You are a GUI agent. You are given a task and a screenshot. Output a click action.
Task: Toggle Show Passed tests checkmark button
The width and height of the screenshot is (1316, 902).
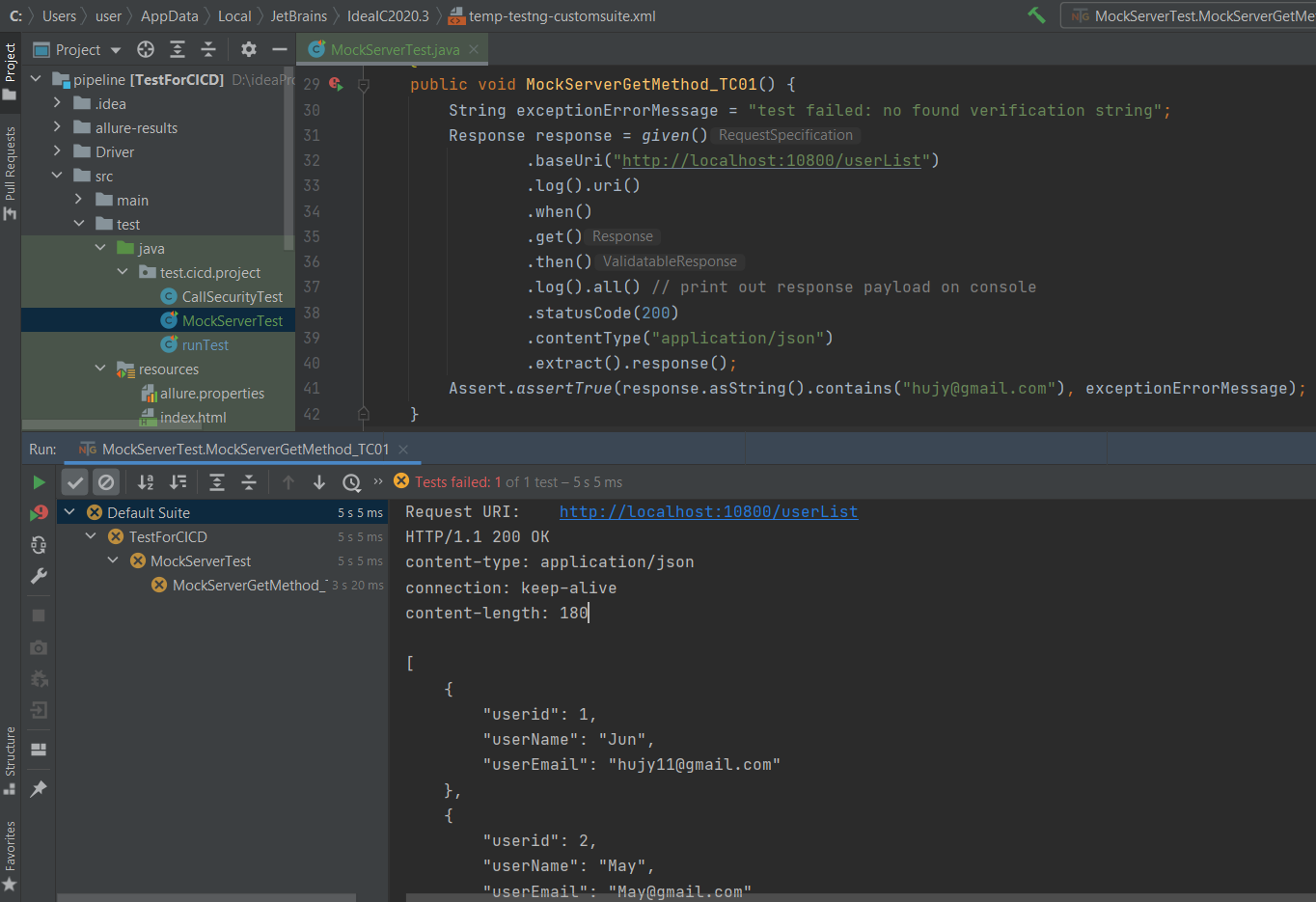tap(75, 482)
